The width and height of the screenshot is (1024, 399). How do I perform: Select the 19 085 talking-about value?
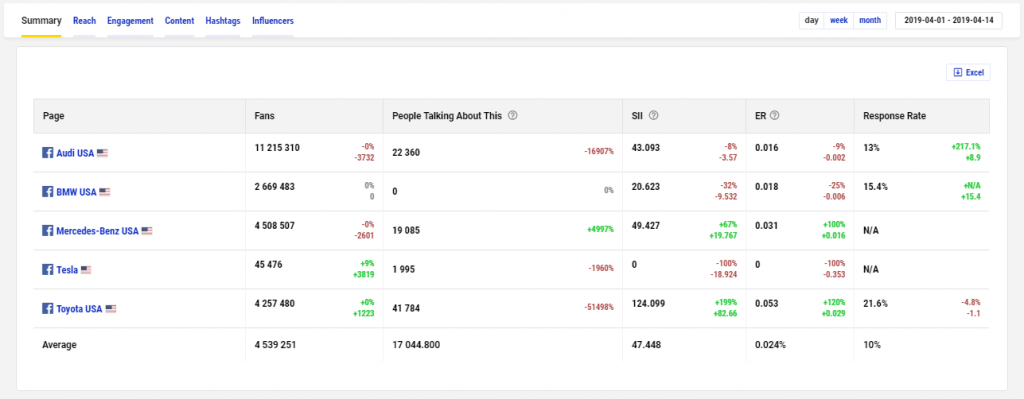(406, 231)
